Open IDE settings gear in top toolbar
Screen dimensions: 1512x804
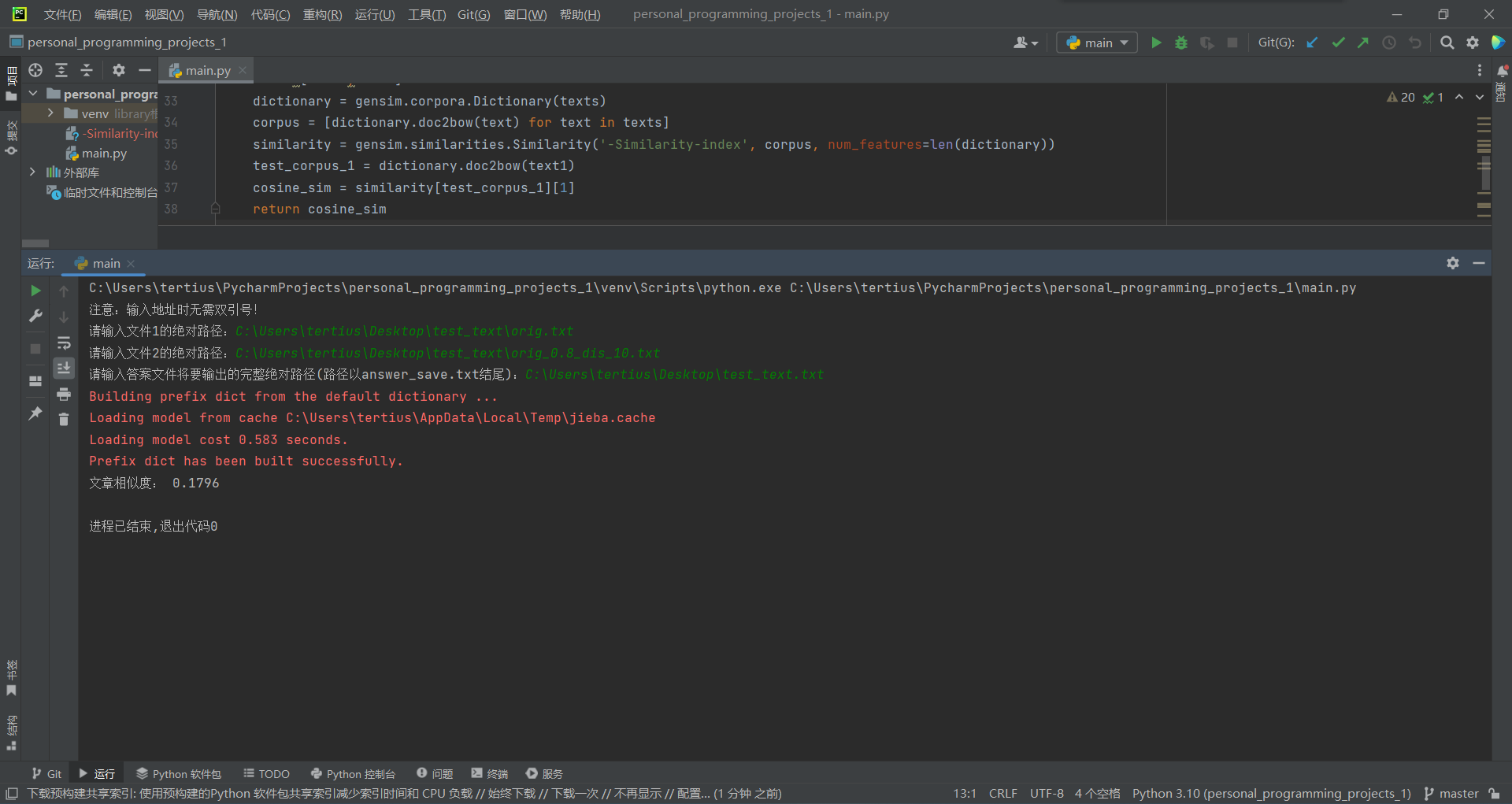click(x=1473, y=43)
